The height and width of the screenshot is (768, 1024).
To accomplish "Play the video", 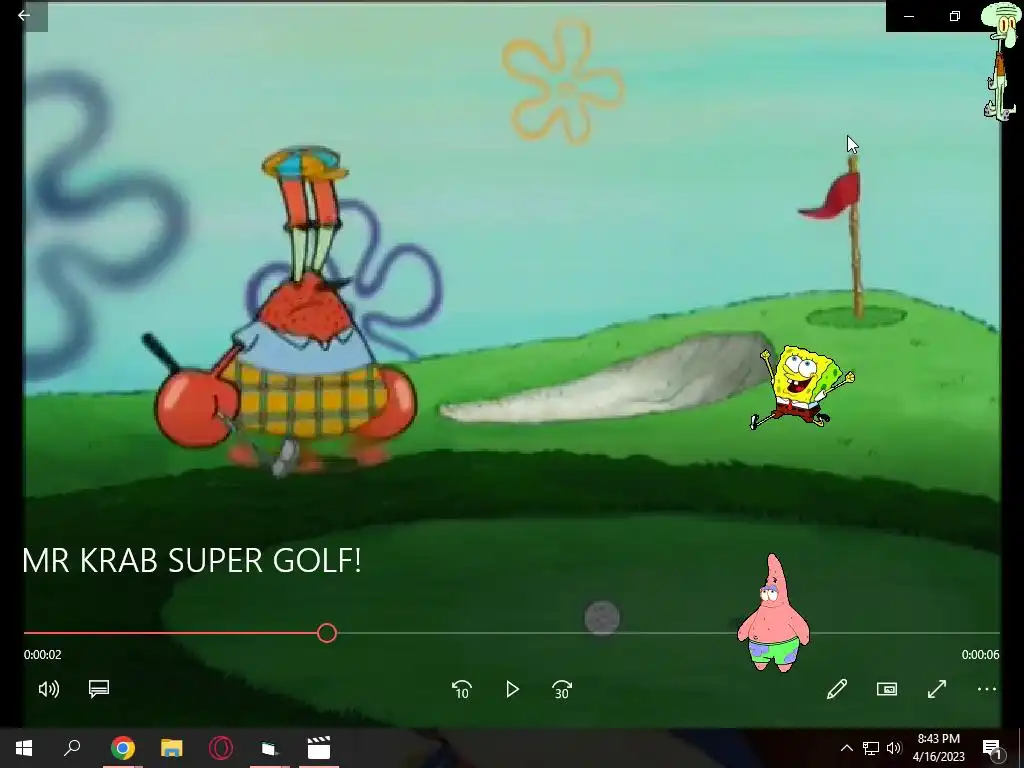I will tap(512, 690).
